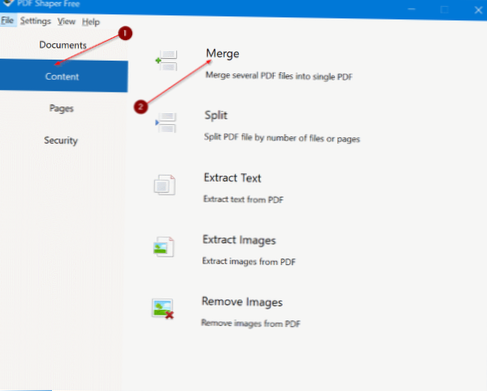
Task: Open the Help menu
Action: point(91,22)
